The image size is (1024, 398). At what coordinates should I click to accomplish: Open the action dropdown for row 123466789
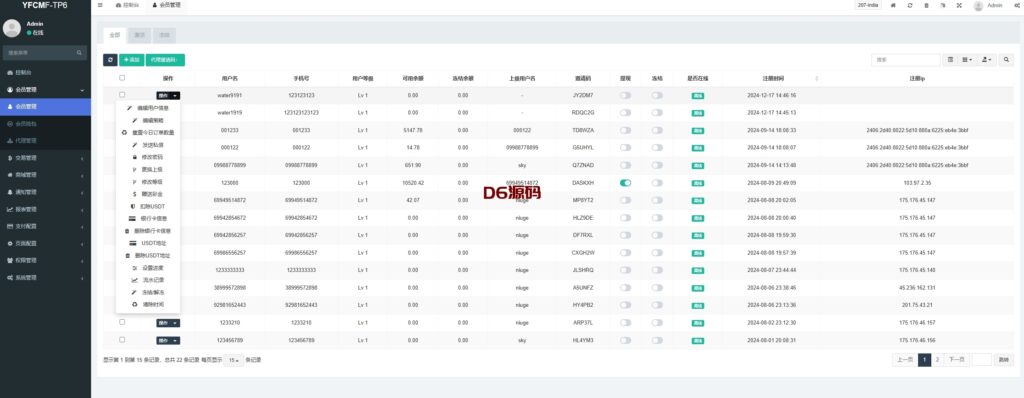168,340
